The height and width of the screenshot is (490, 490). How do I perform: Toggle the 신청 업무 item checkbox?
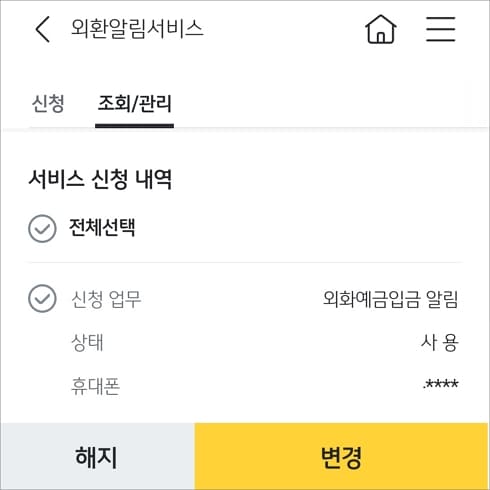pos(42,298)
